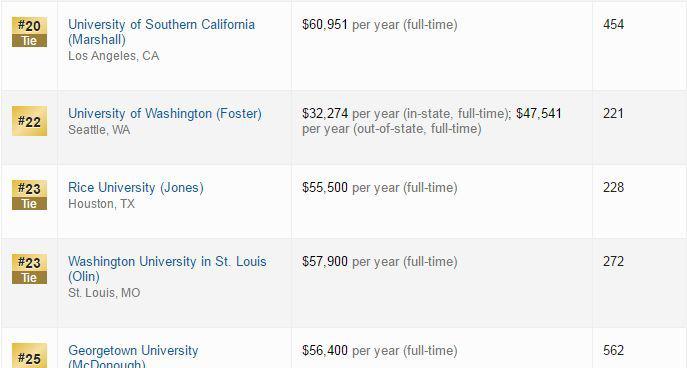
Task: Click the #22 rank badge
Action: (29, 121)
